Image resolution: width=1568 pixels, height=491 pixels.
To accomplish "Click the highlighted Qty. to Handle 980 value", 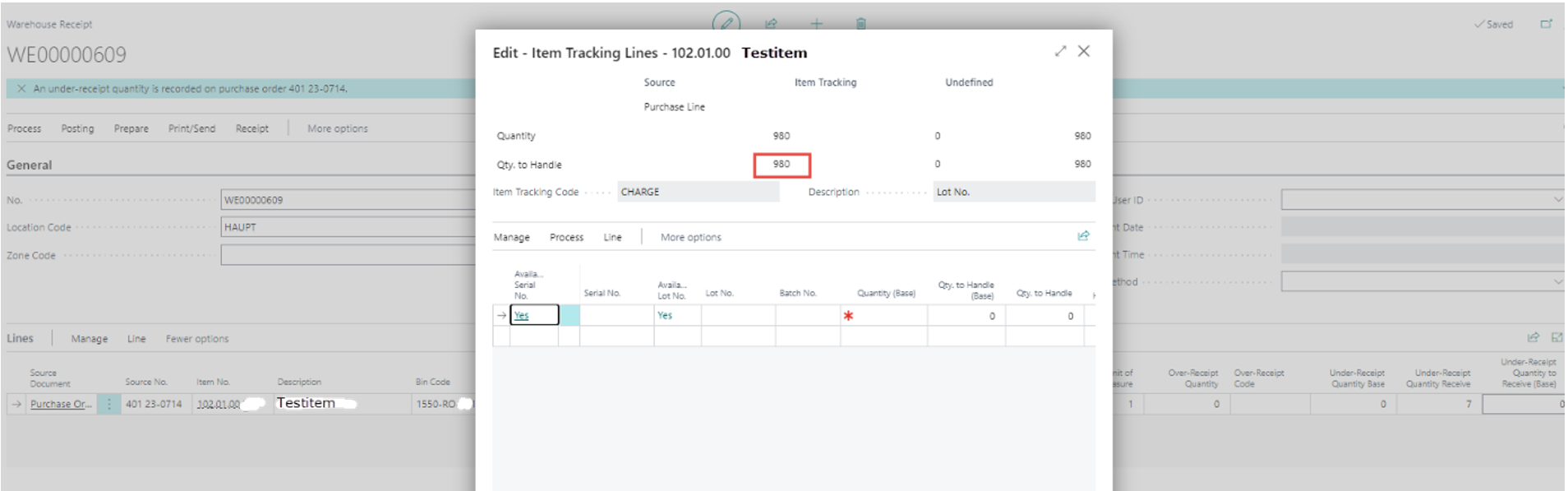I will (x=782, y=164).
